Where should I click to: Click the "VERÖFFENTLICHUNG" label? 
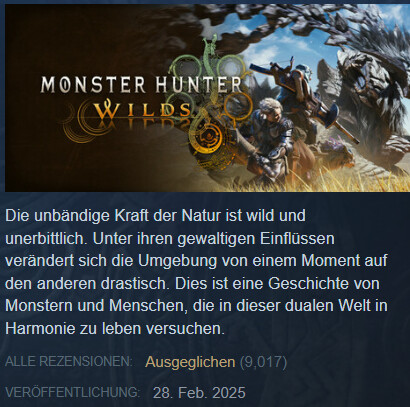point(72,392)
